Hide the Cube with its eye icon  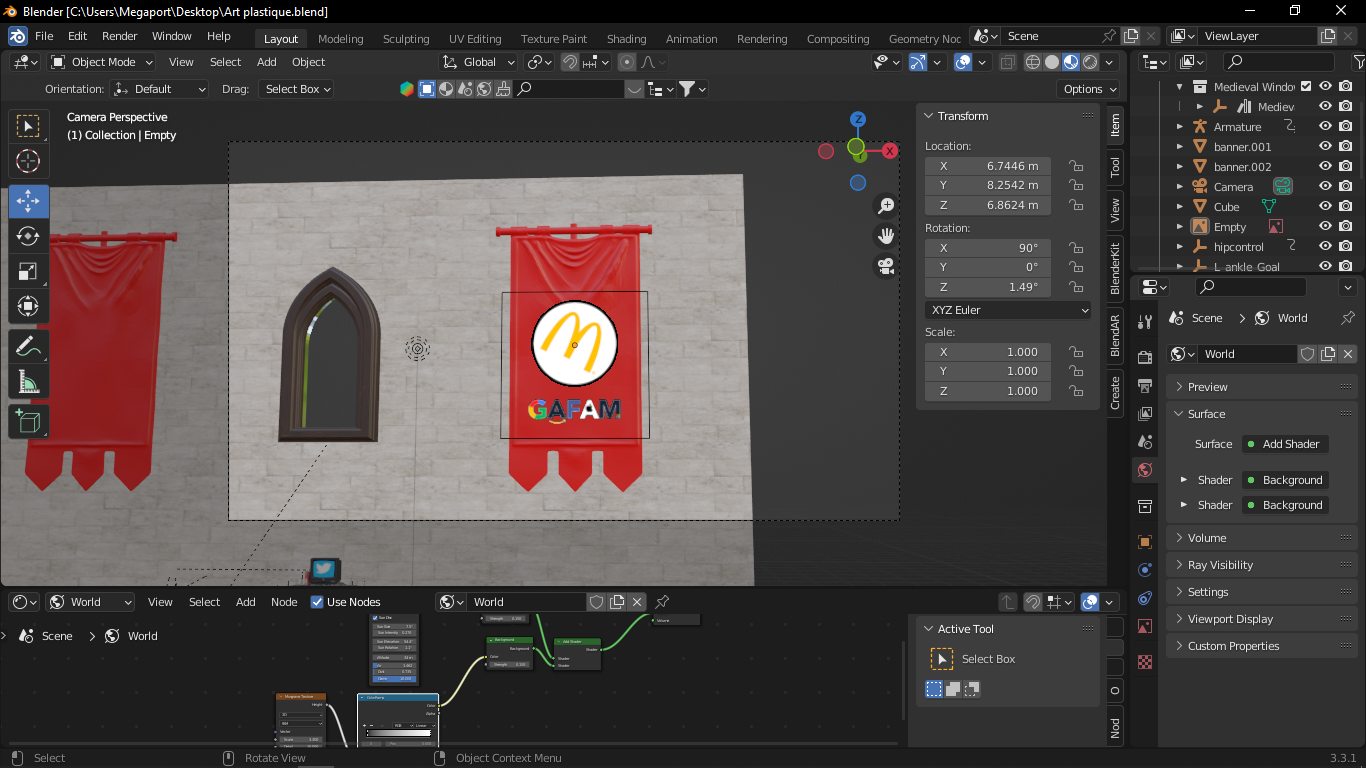click(1325, 206)
